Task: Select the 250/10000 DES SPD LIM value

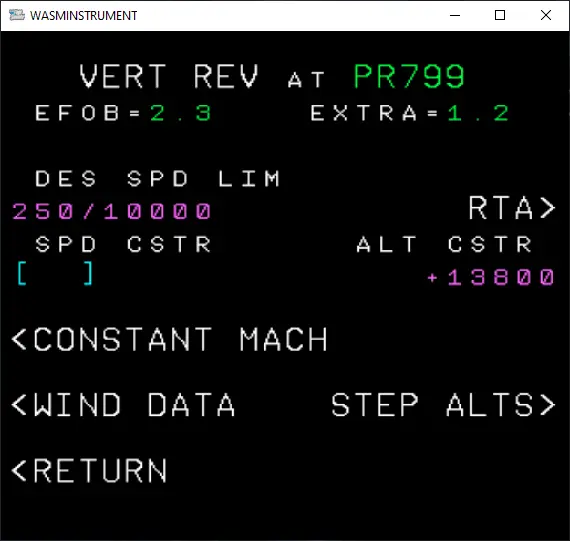Action: 112,211
